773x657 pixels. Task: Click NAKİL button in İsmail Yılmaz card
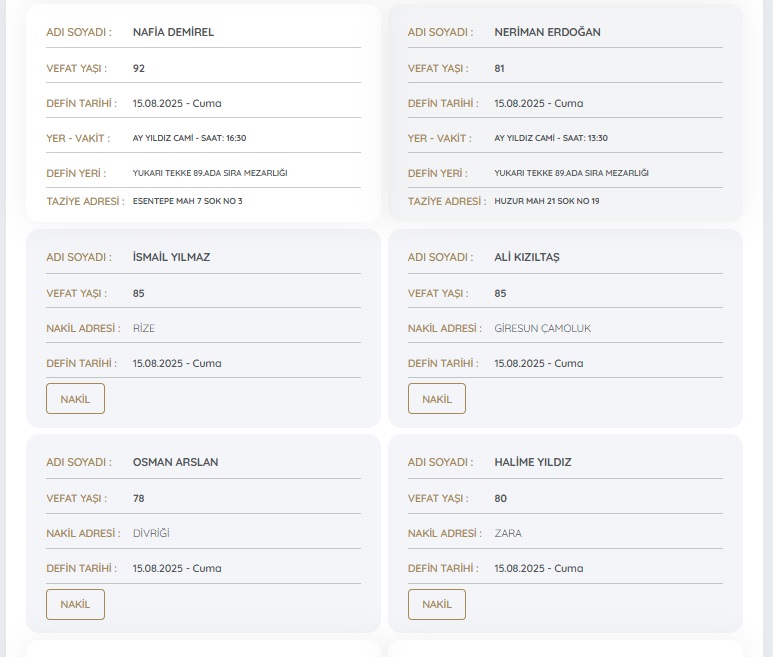pyautogui.click(x=75, y=399)
